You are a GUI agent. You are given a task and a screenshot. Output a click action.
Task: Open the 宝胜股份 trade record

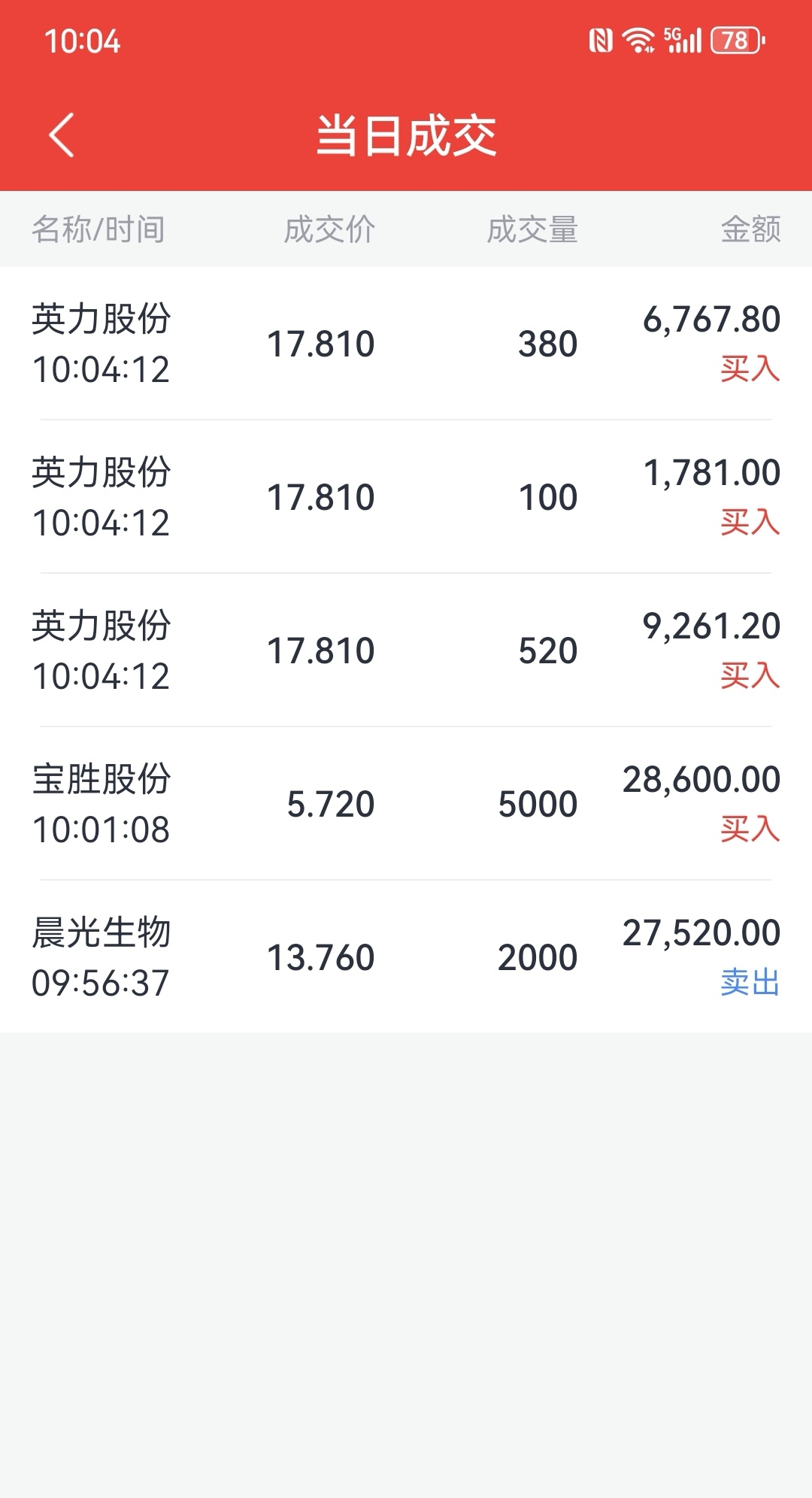coord(406,804)
